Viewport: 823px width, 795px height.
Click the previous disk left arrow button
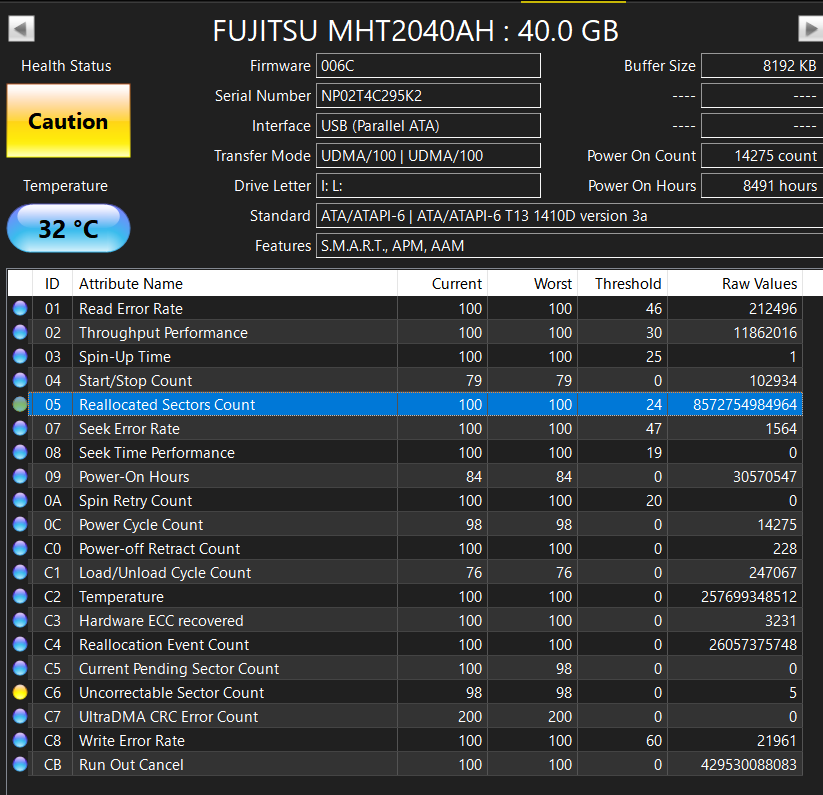pyautogui.click(x=22, y=30)
